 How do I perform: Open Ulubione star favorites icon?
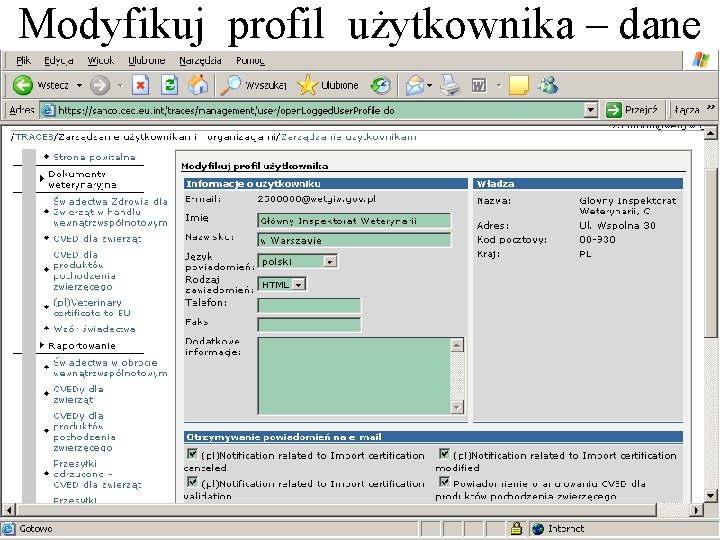click(x=307, y=85)
